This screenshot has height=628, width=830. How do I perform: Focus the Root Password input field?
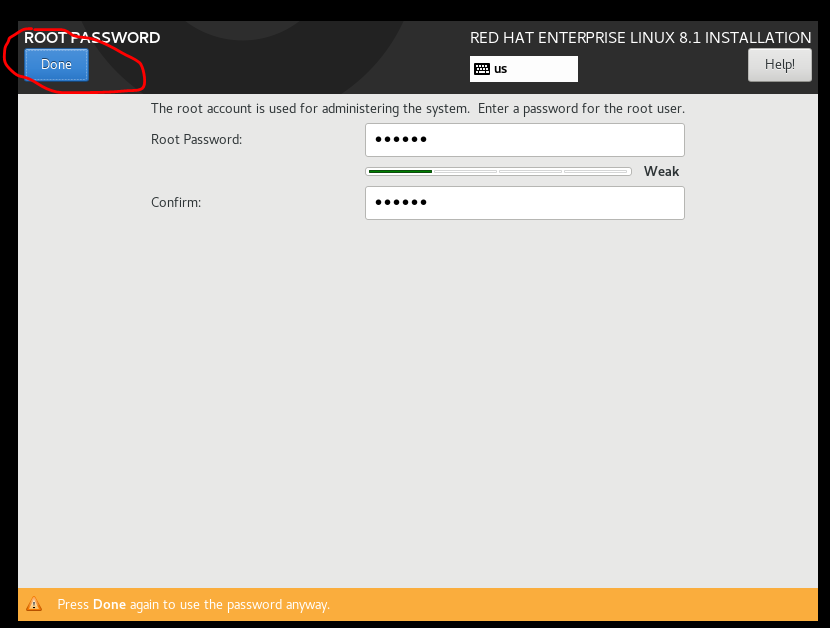point(525,140)
